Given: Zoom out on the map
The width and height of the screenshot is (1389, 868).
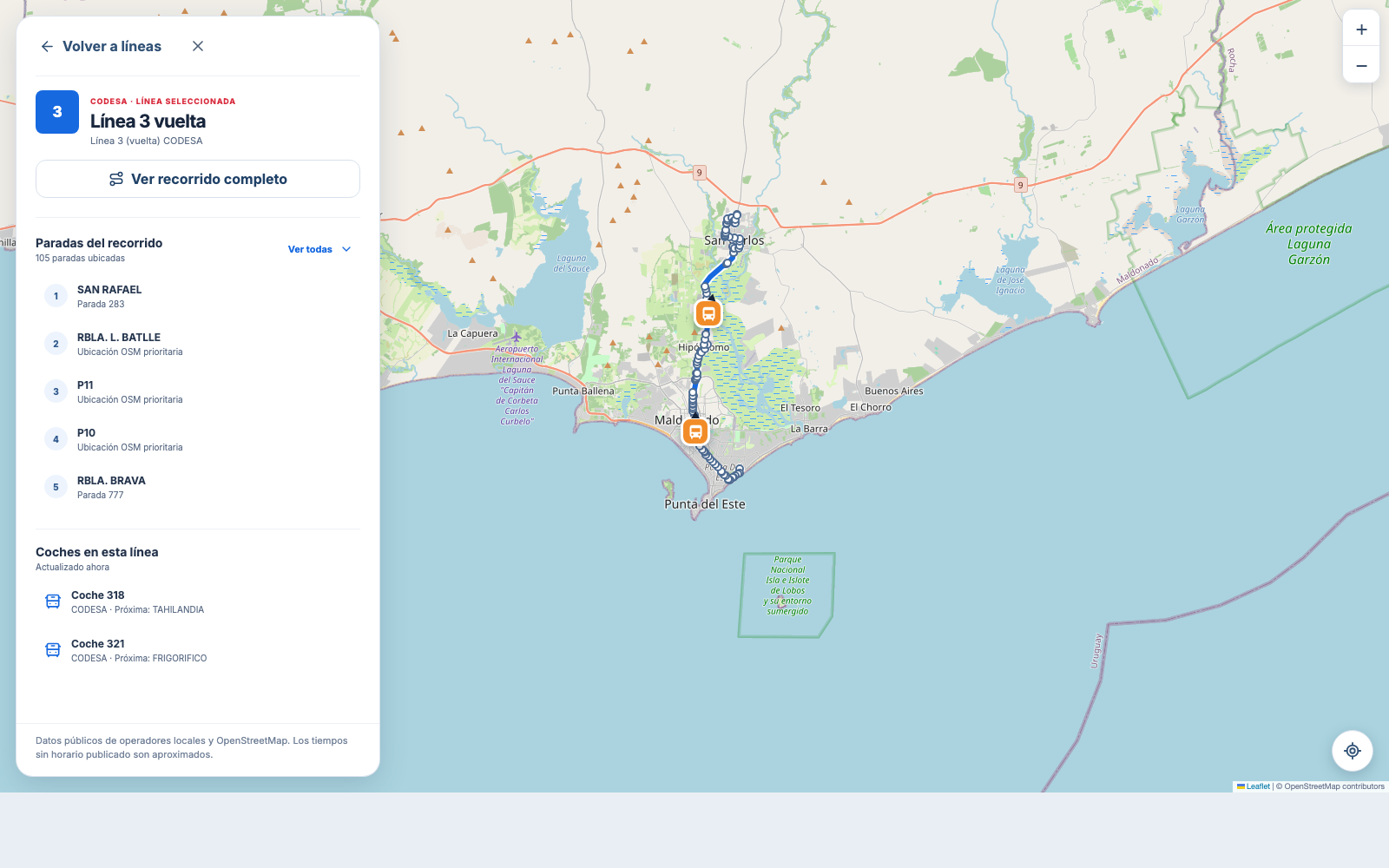Looking at the screenshot, I should click(1361, 66).
